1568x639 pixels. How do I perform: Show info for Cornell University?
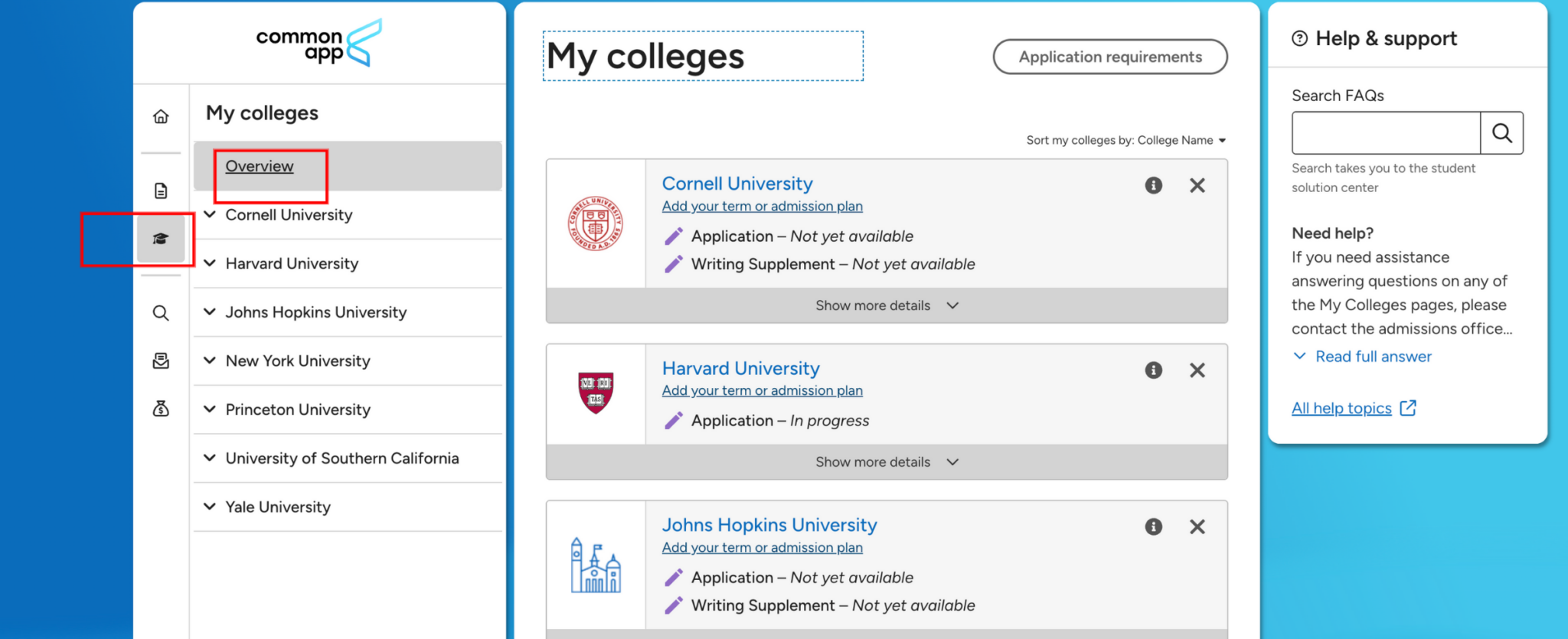click(x=1154, y=185)
